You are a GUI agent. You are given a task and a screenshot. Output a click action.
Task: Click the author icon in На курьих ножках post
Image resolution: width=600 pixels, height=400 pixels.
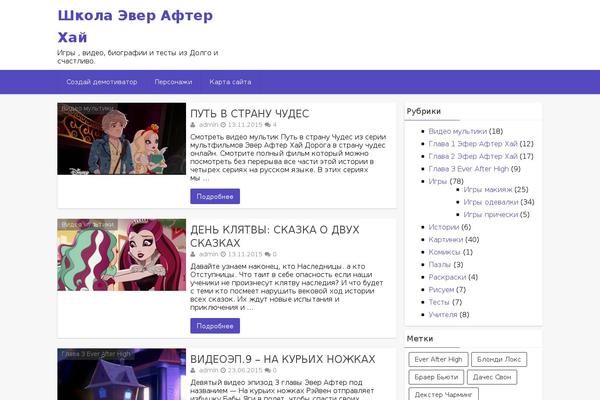click(x=193, y=371)
